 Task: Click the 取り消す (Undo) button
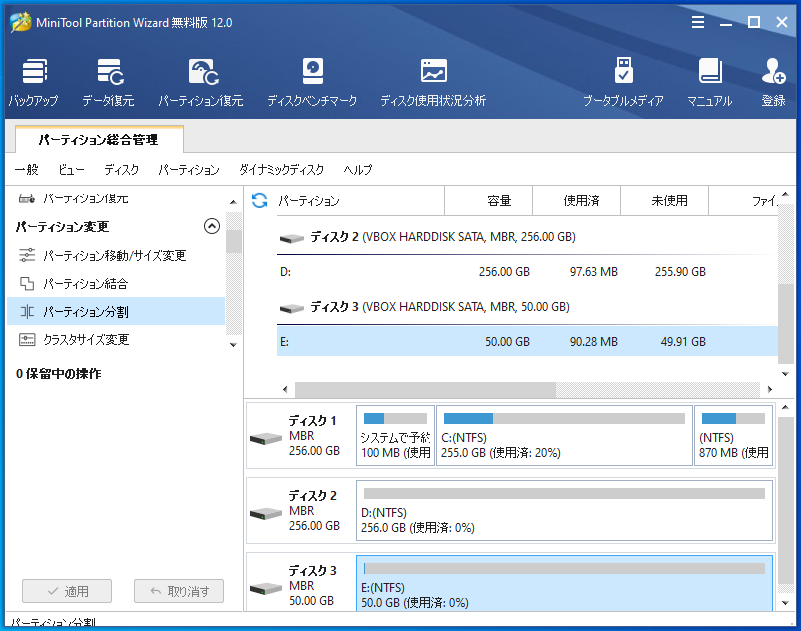click(x=179, y=591)
